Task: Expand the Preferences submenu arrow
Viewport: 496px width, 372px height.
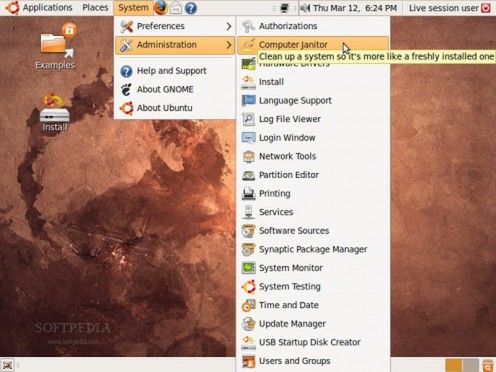Action: pyautogui.click(x=229, y=26)
